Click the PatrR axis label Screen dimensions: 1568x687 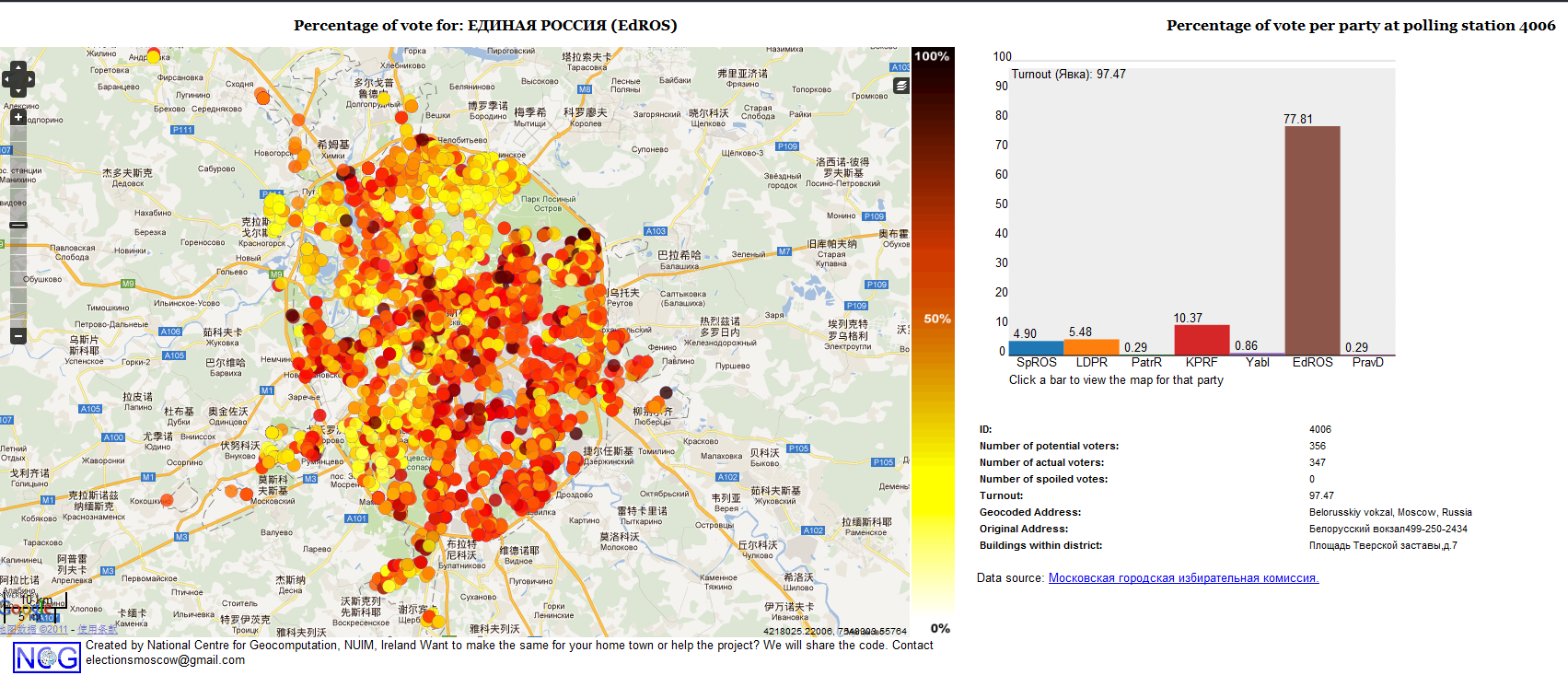click(x=1146, y=363)
